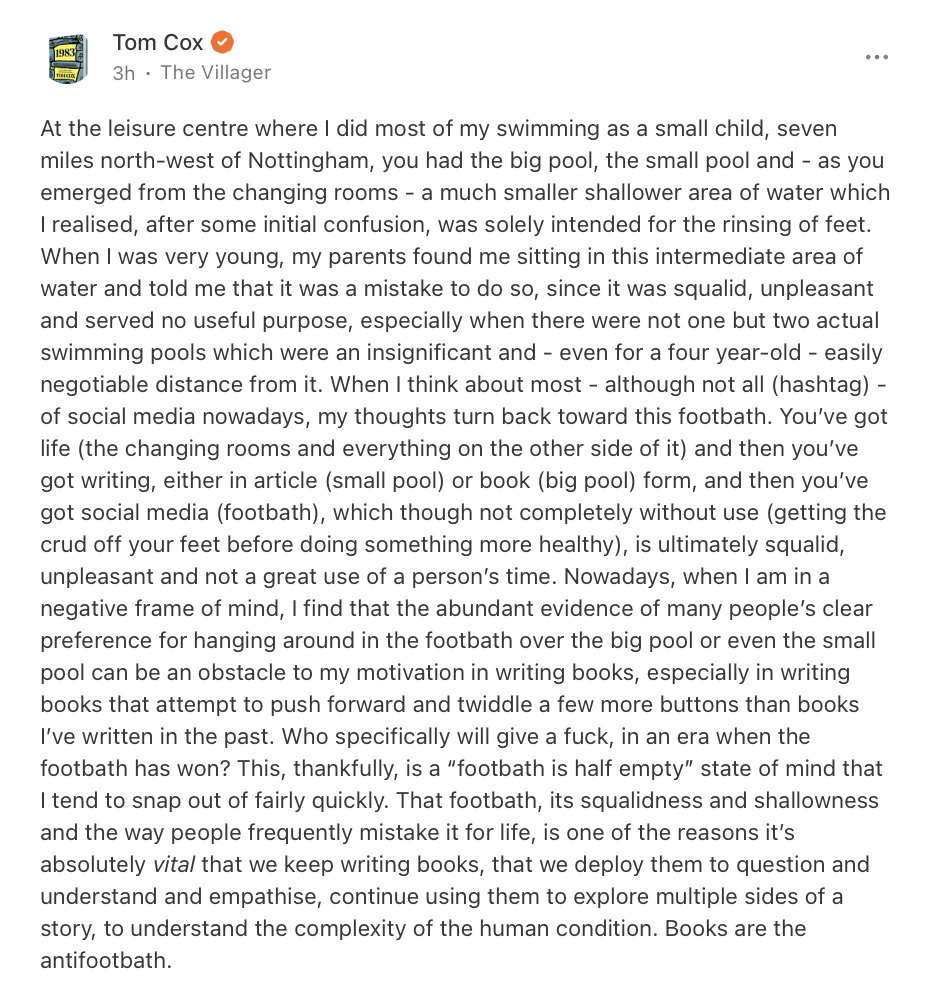The height and width of the screenshot is (988, 926).
Task: Click the final word antifootbath
Action: [x=106, y=960]
